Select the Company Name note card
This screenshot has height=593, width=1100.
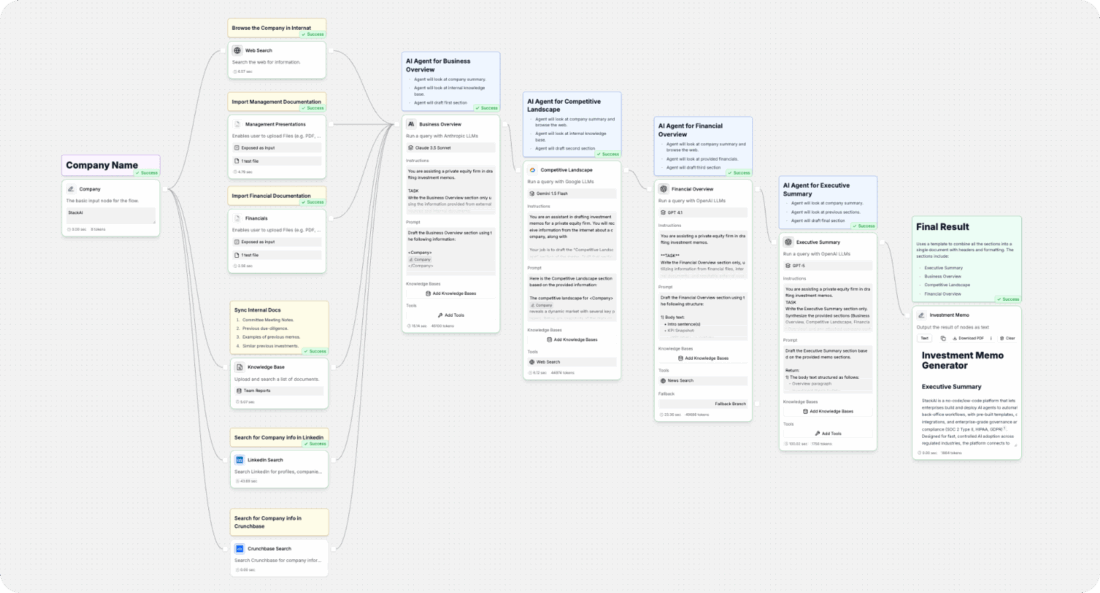[x=111, y=166]
